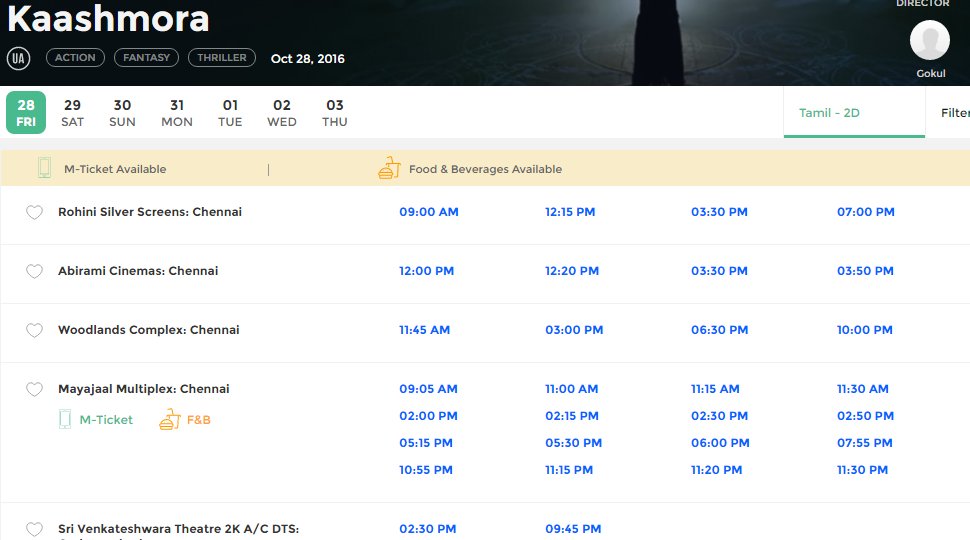Click Mayajaal's F&B food icon
This screenshot has height=540, width=970.
coord(170,419)
